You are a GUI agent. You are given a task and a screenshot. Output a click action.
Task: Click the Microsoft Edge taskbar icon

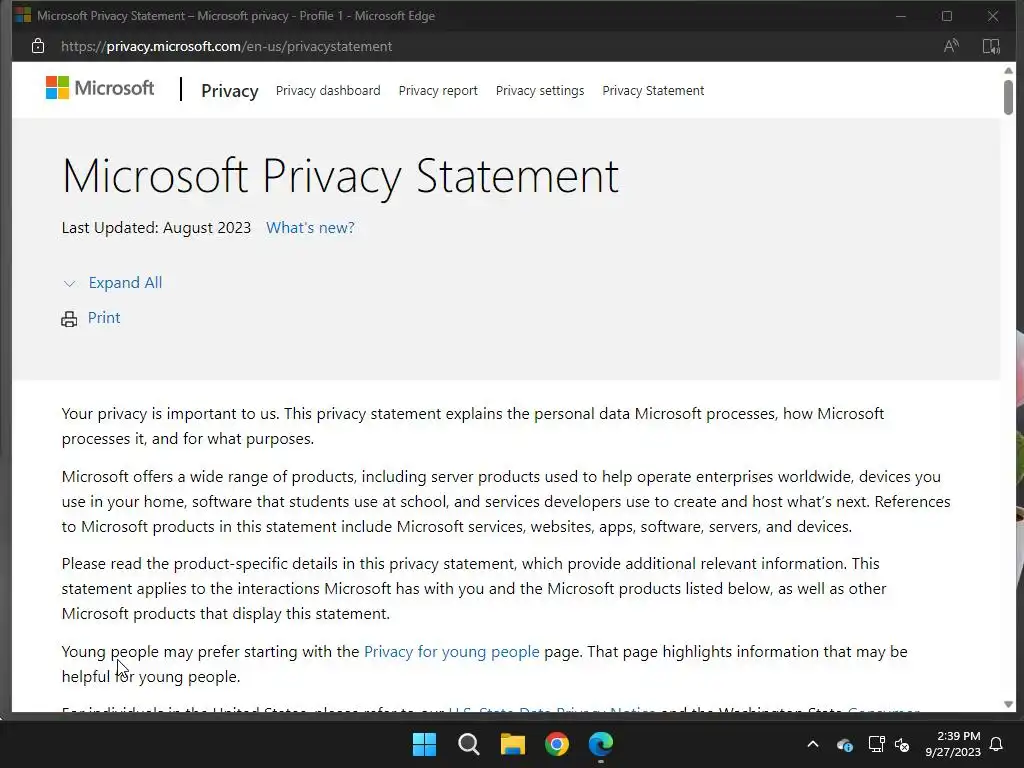601,744
